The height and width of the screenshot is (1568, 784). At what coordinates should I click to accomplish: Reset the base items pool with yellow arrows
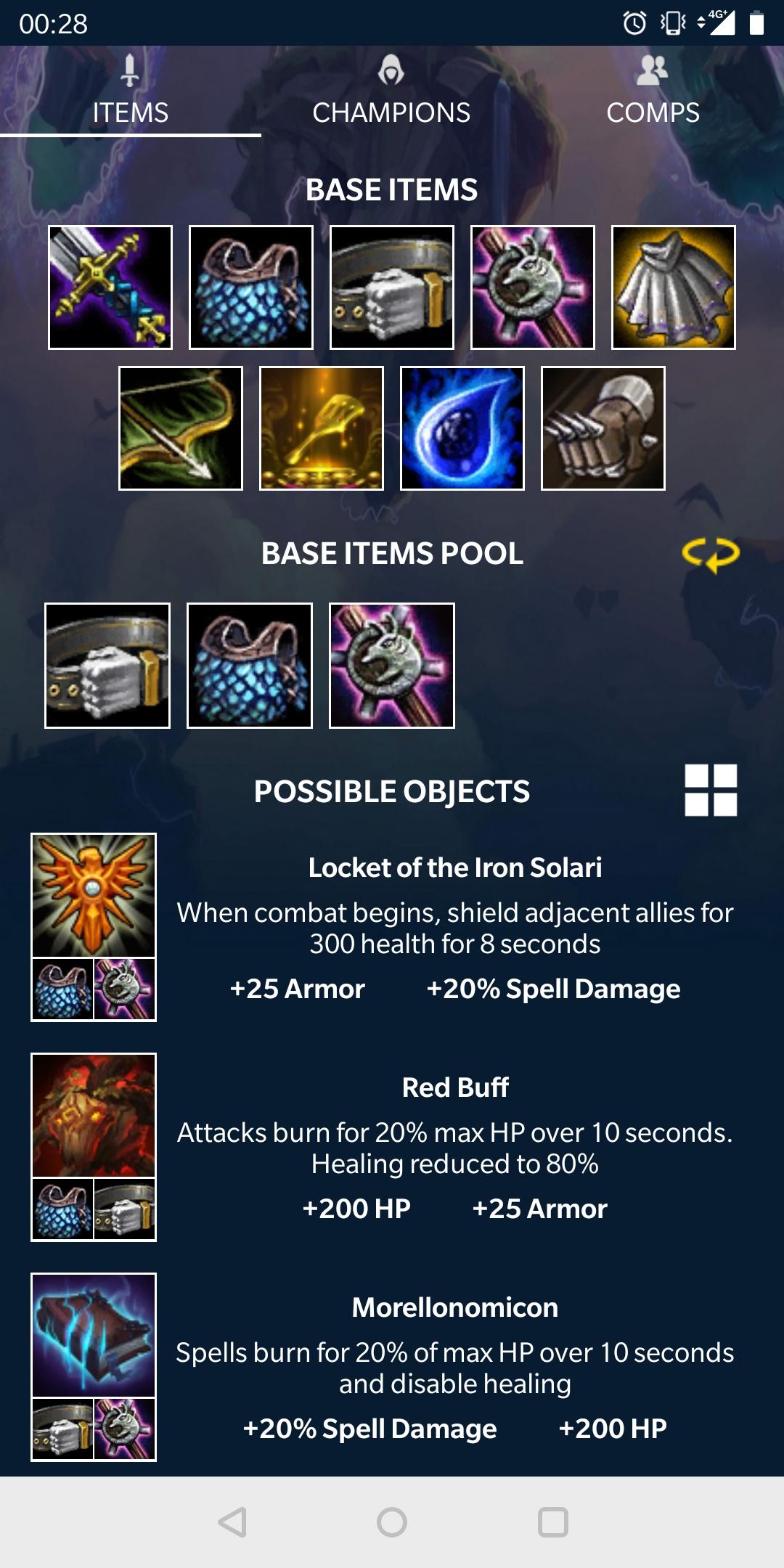coord(711,555)
